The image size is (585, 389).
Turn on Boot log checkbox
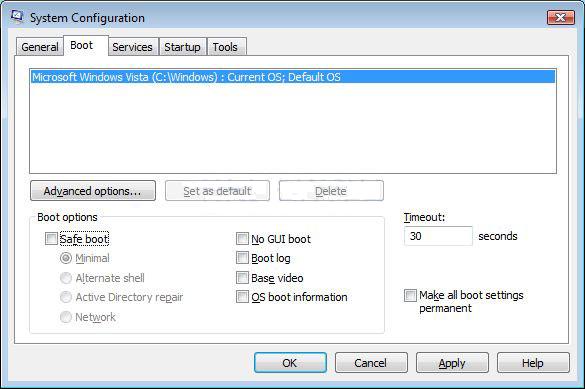(x=242, y=258)
